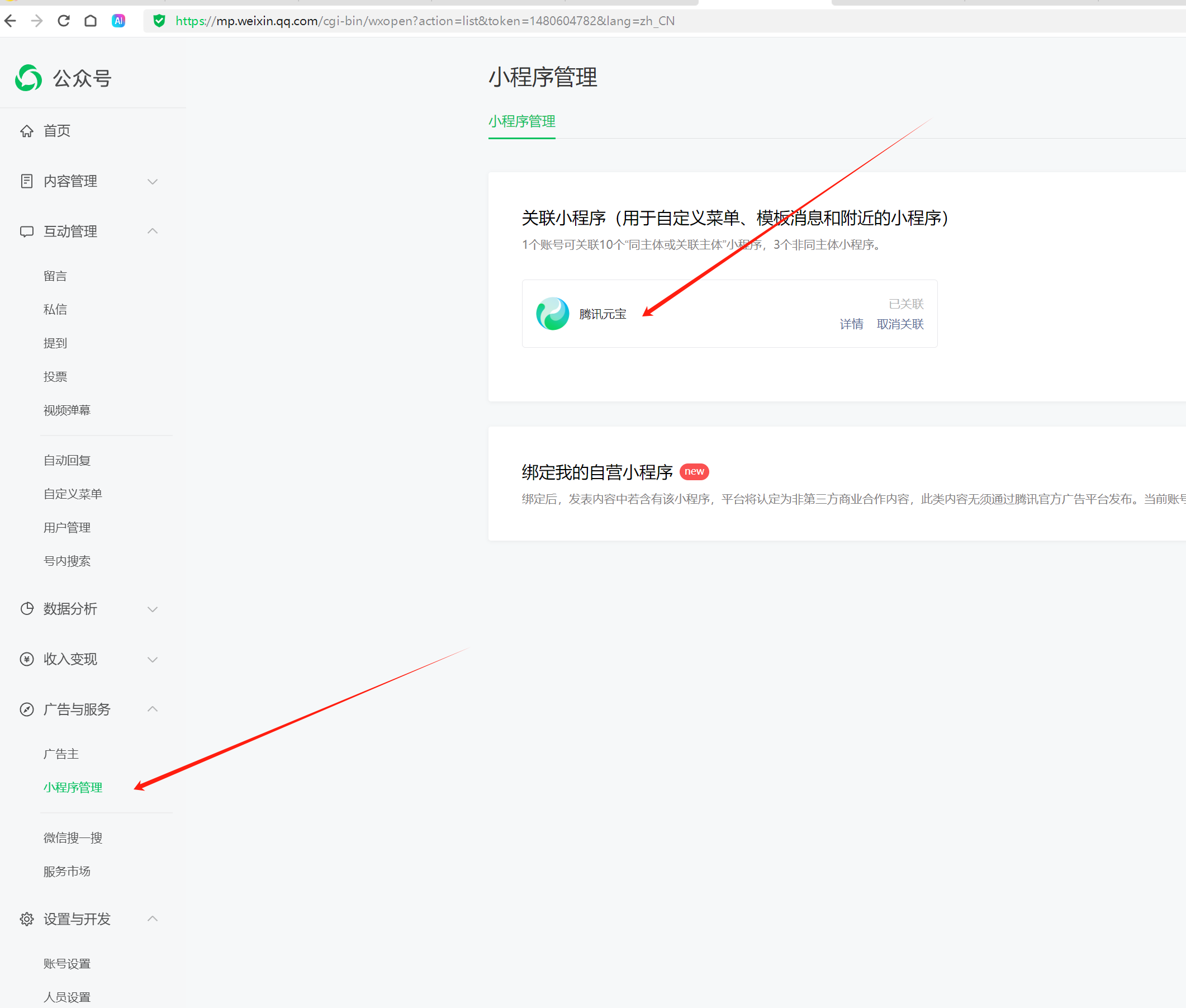Image resolution: width=1186 pixels, height=1008 pixels.
Task: Click the browser home icon
Action: [x=91, y=21]
